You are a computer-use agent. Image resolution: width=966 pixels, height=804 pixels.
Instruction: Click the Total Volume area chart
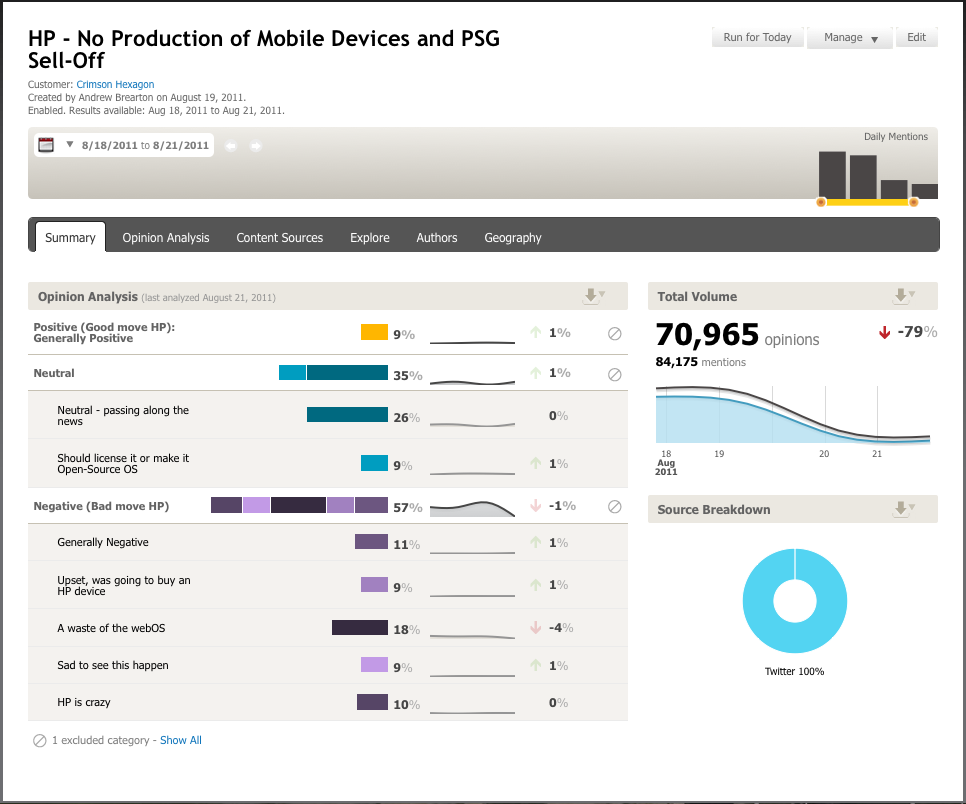pos(793,414)
